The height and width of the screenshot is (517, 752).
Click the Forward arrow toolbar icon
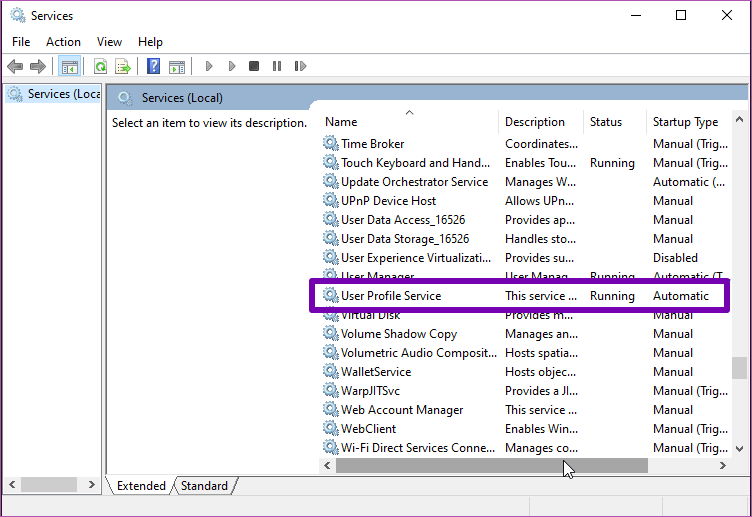click(38, 67)
